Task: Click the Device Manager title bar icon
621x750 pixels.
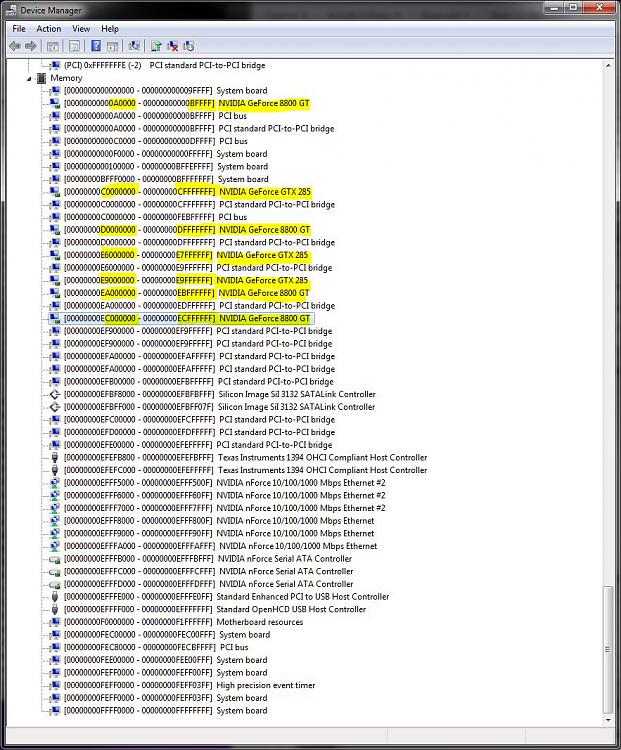Action: pyautogui.click(x=11, y=10)
